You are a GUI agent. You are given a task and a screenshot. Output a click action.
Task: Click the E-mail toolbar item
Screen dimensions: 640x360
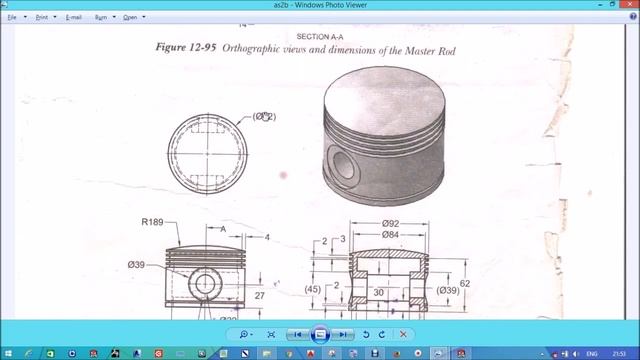[74, 17]
